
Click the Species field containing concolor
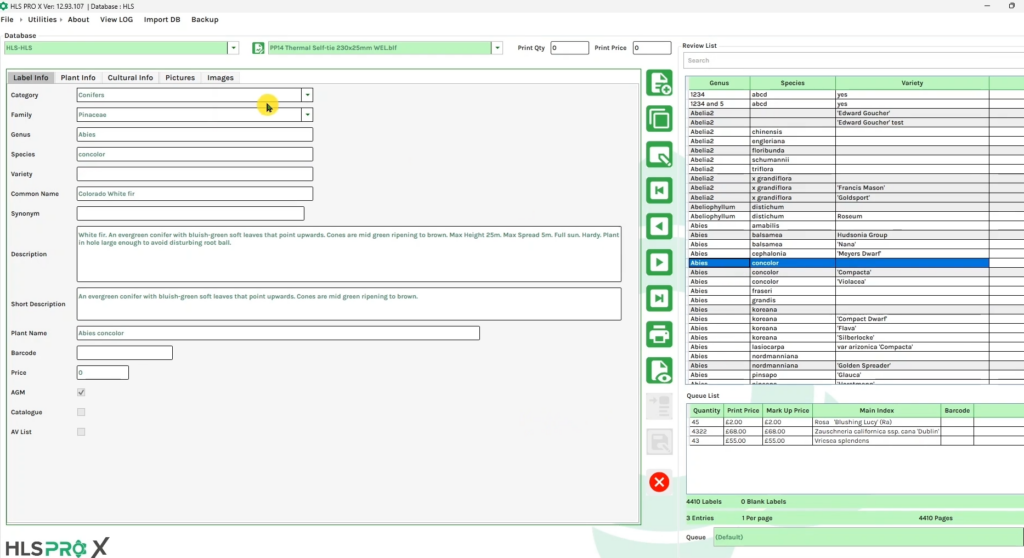[x=195, y=154]
